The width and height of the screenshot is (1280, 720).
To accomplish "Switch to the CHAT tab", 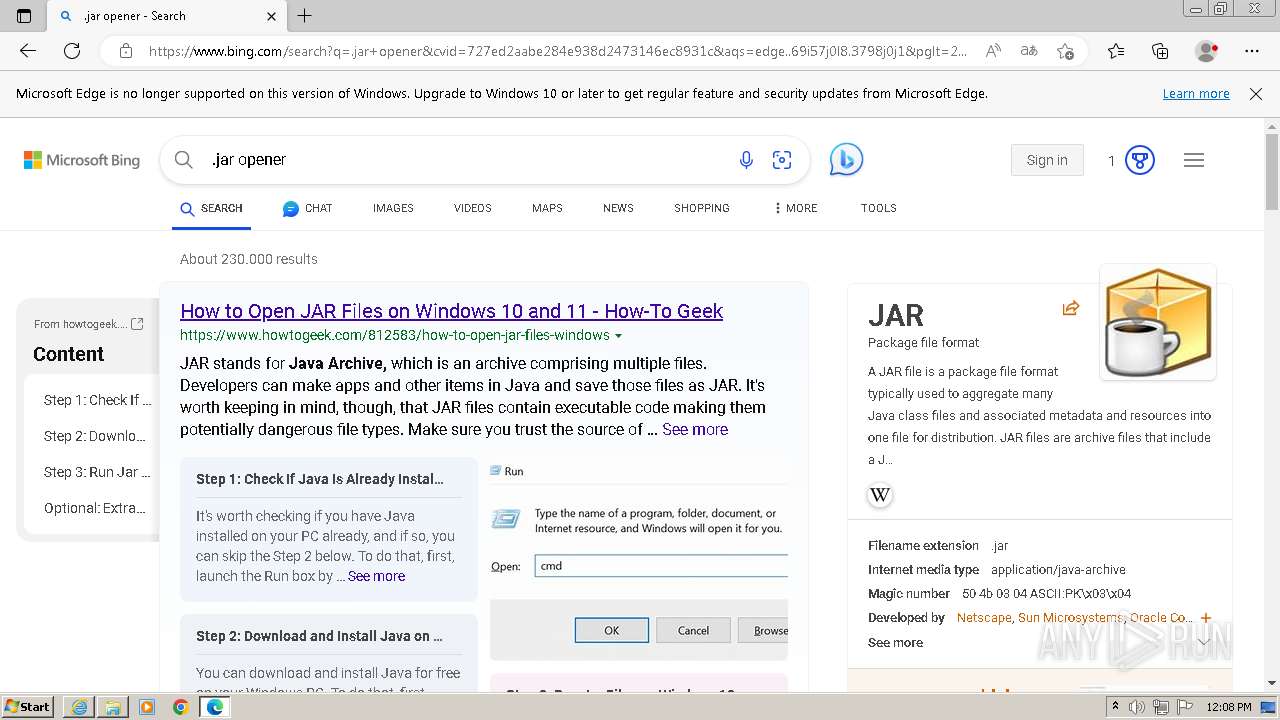I will click(x=307, y=208).
